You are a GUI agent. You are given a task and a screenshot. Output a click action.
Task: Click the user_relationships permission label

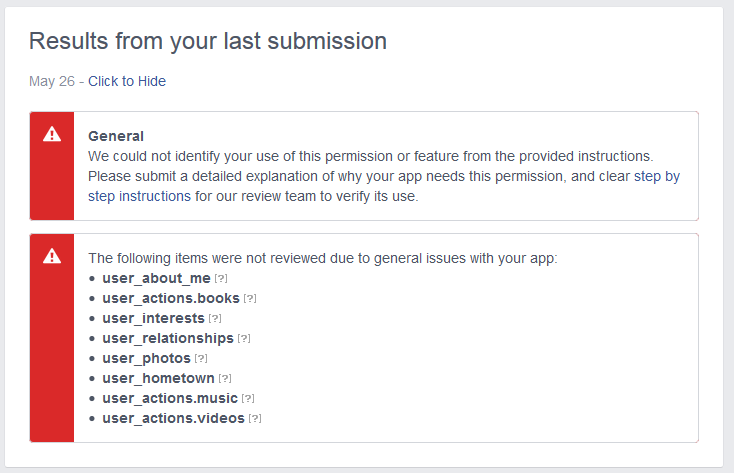[167, 338]
